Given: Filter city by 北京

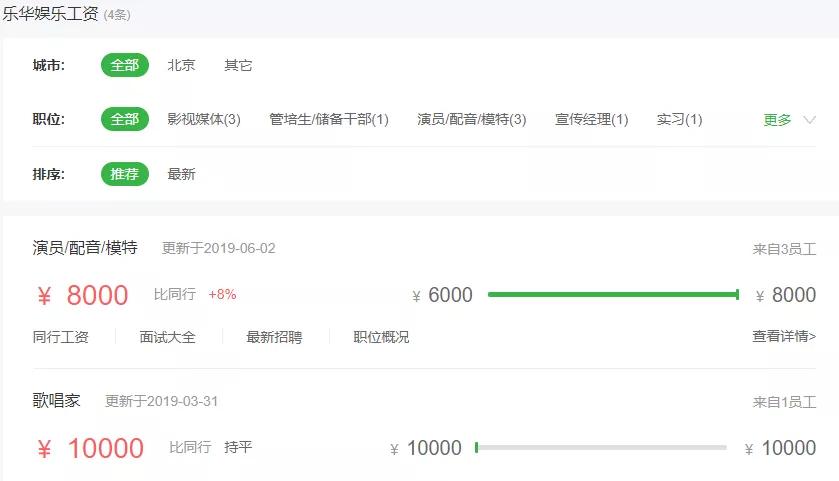Looking at the screenshot, I should [x=181, y=65].
